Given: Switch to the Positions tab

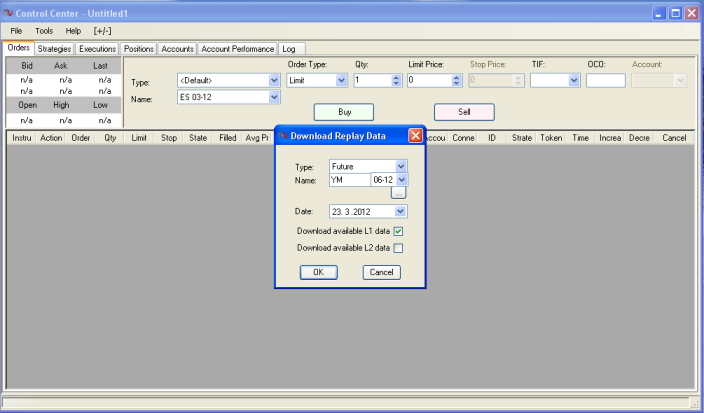Looking at the screenshot, I should [139, 48].
